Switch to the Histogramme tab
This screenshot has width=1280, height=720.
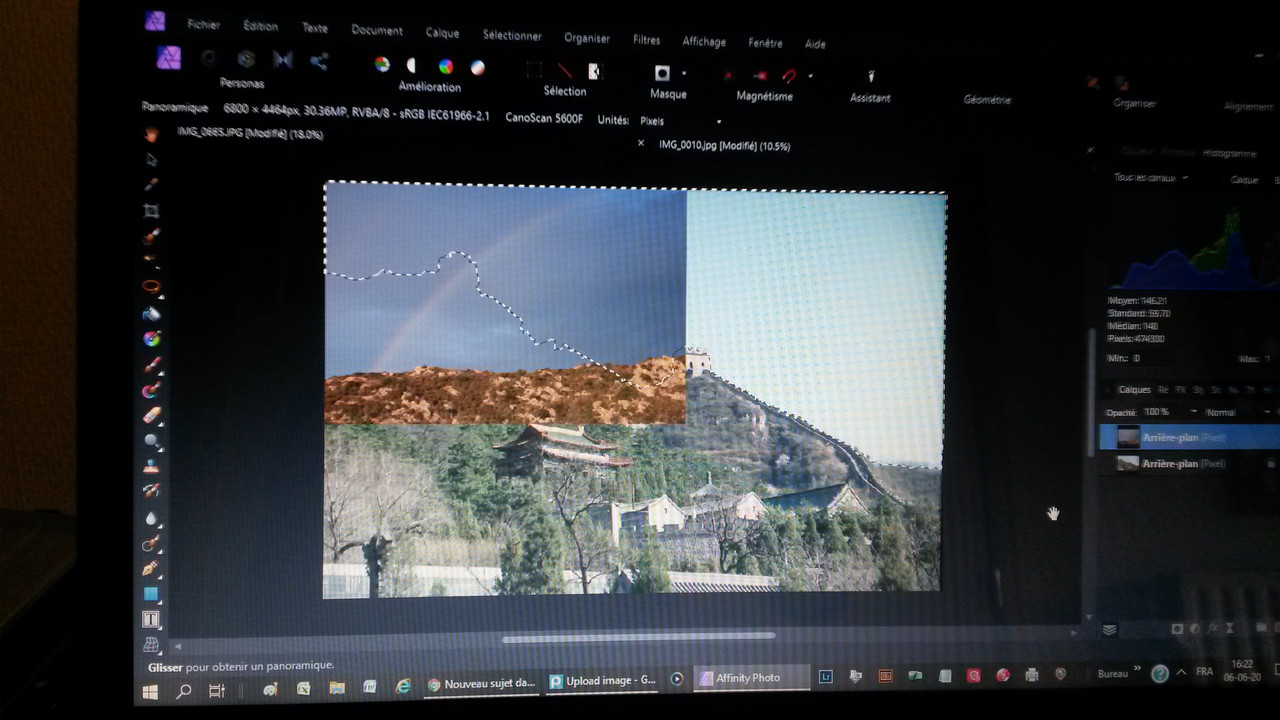point(1229,154)
